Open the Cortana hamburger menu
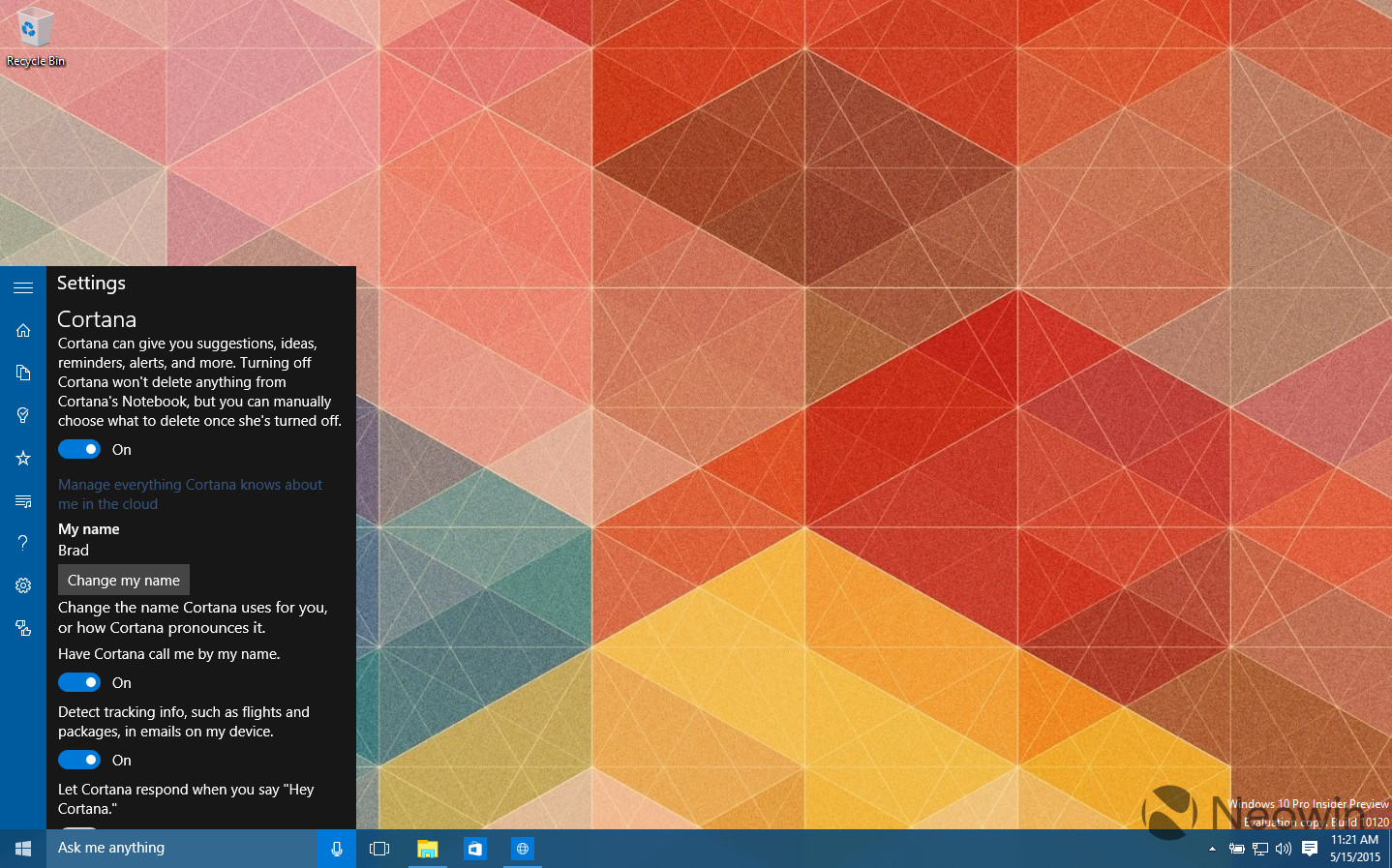This screenshot has width=1392, height=868. pyautogui.click(x=23, y=287)
